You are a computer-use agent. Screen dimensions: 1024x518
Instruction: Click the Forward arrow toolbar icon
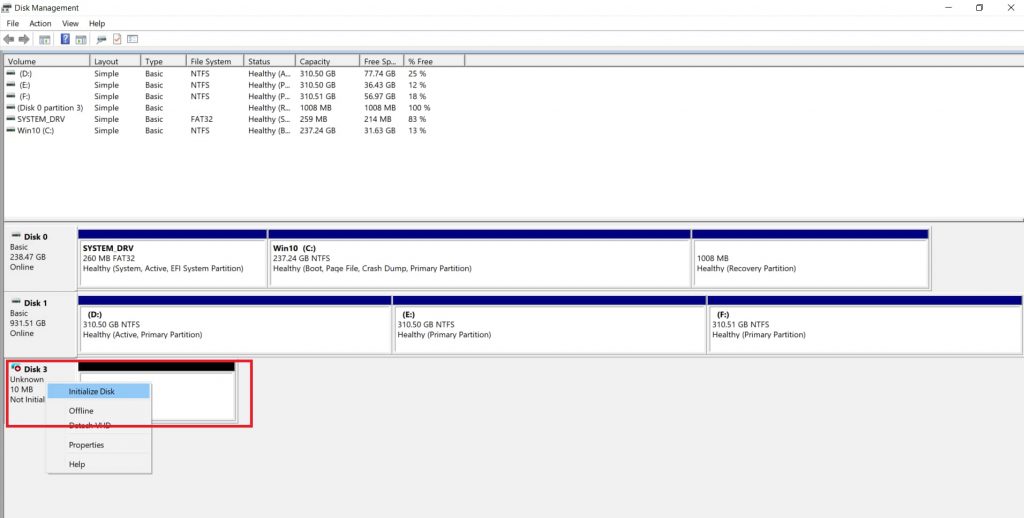(24, 40)
